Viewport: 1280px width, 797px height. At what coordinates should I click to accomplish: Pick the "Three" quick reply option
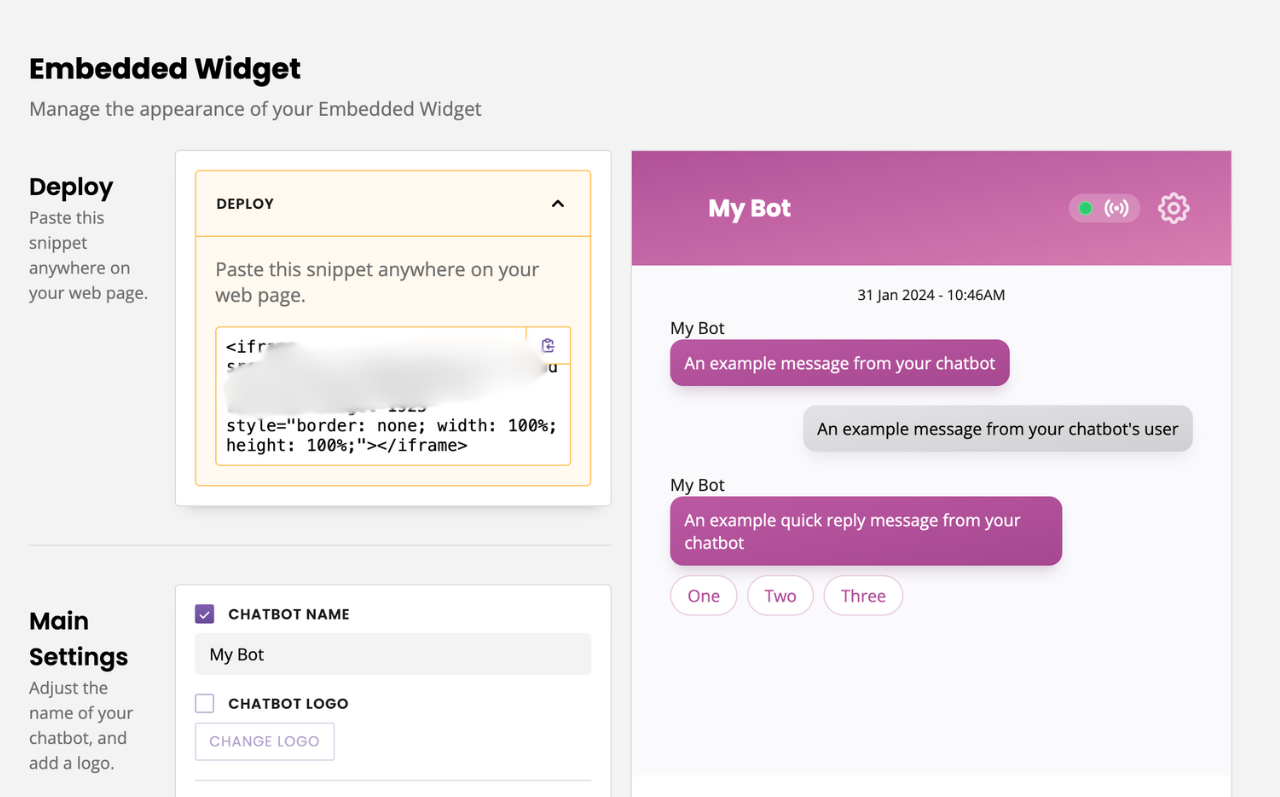click(862, 595)
